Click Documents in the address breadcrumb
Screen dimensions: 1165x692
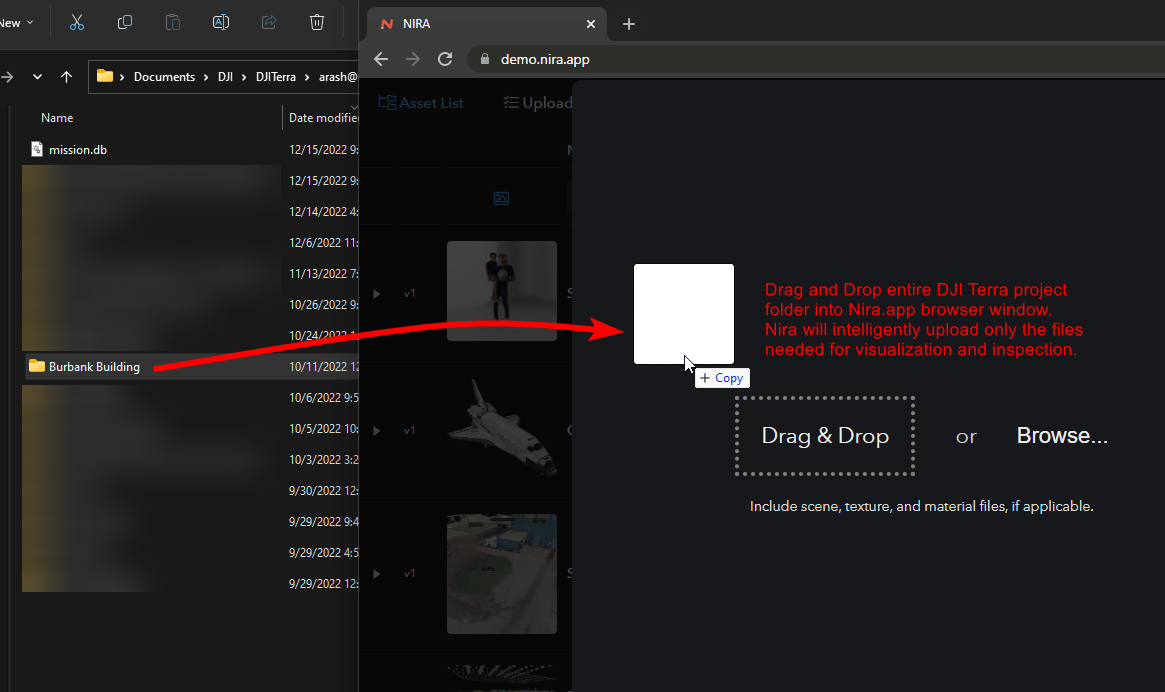point(164,77)
